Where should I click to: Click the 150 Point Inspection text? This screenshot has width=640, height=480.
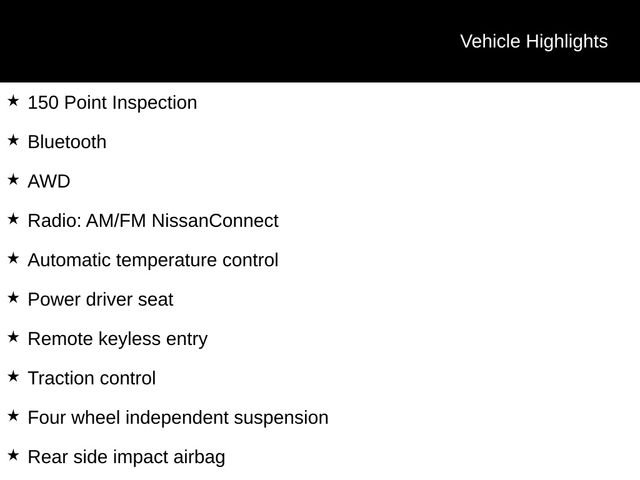[x=112, y=103]
